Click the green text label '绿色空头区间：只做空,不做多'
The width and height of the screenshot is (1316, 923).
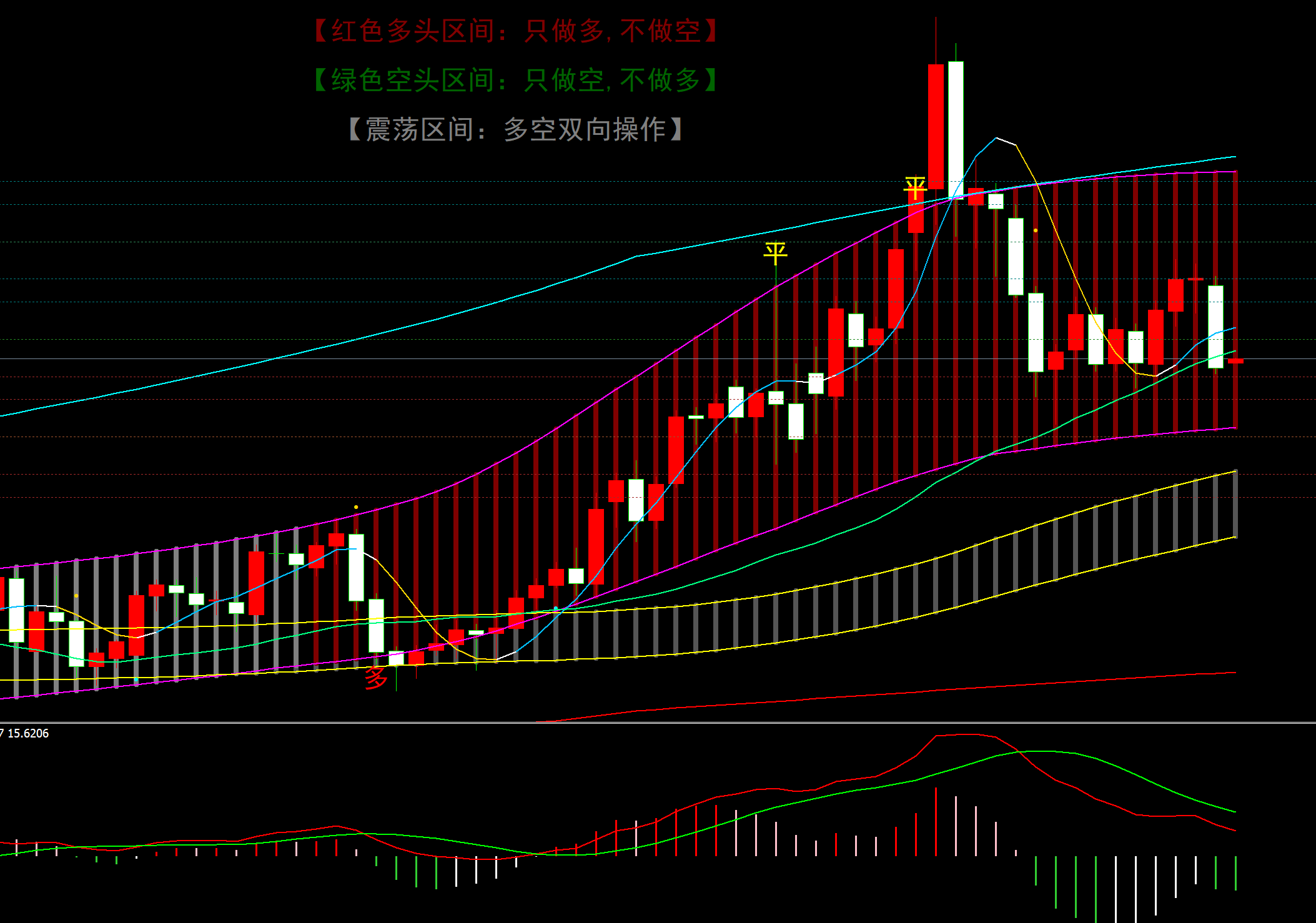516,80
